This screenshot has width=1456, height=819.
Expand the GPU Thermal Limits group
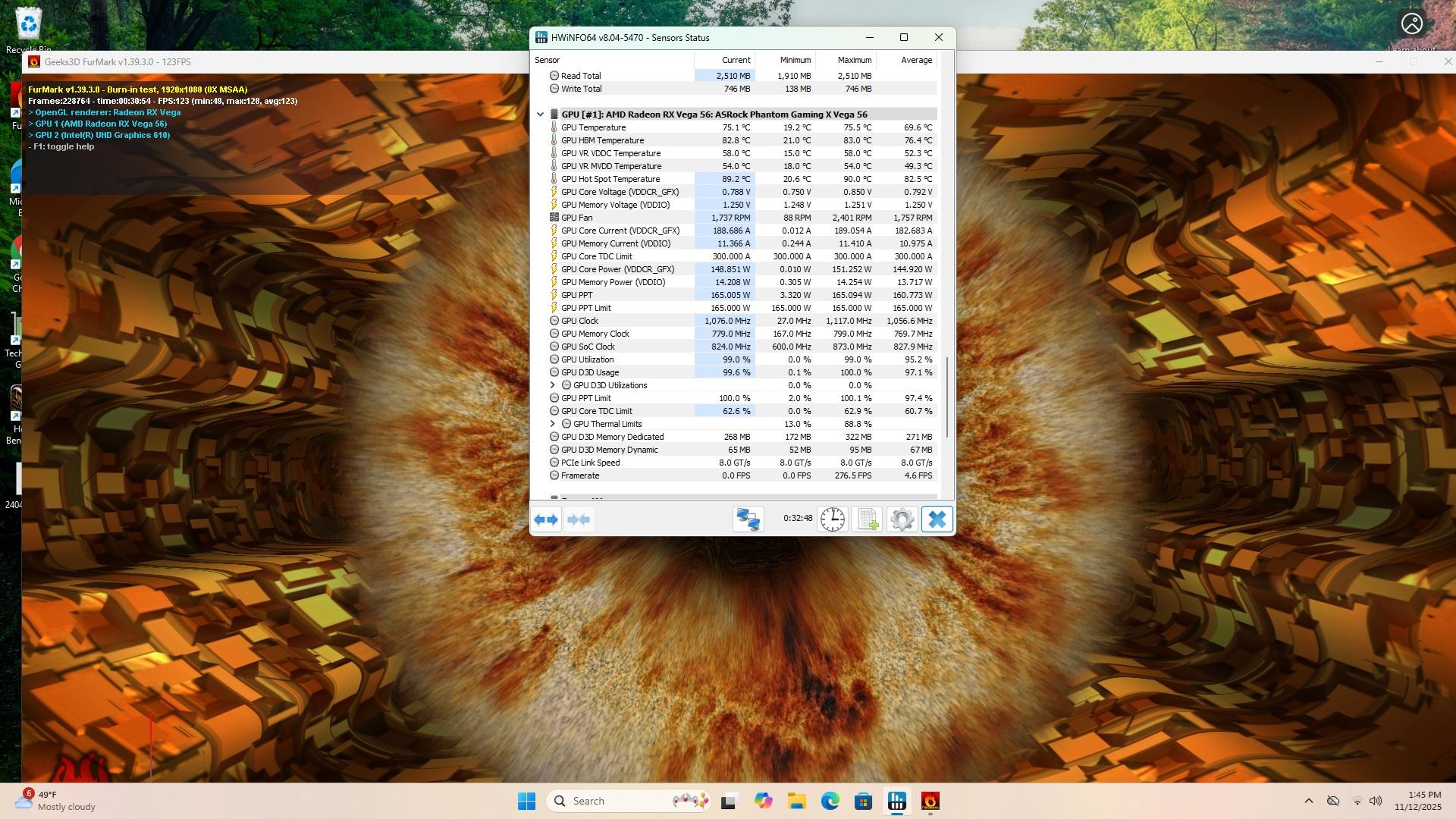click(x=552, y=424)
